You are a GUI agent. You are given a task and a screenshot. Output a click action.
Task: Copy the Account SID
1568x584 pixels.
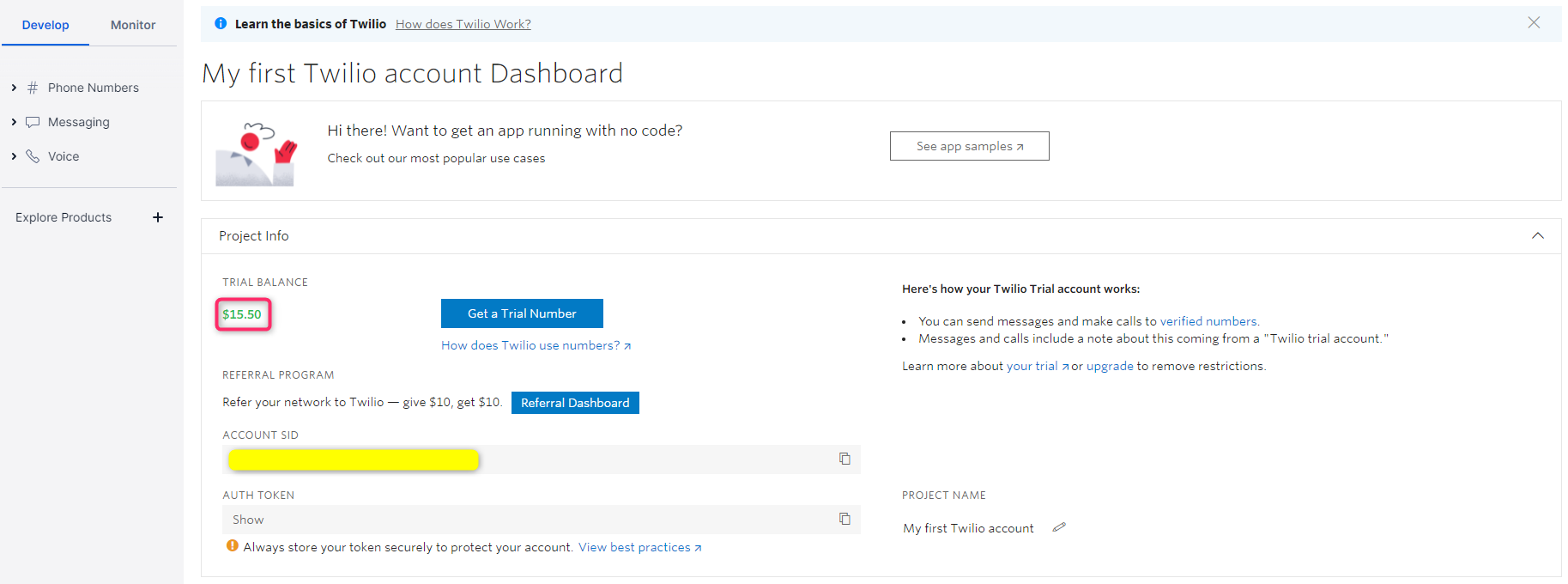pos(845,459)
